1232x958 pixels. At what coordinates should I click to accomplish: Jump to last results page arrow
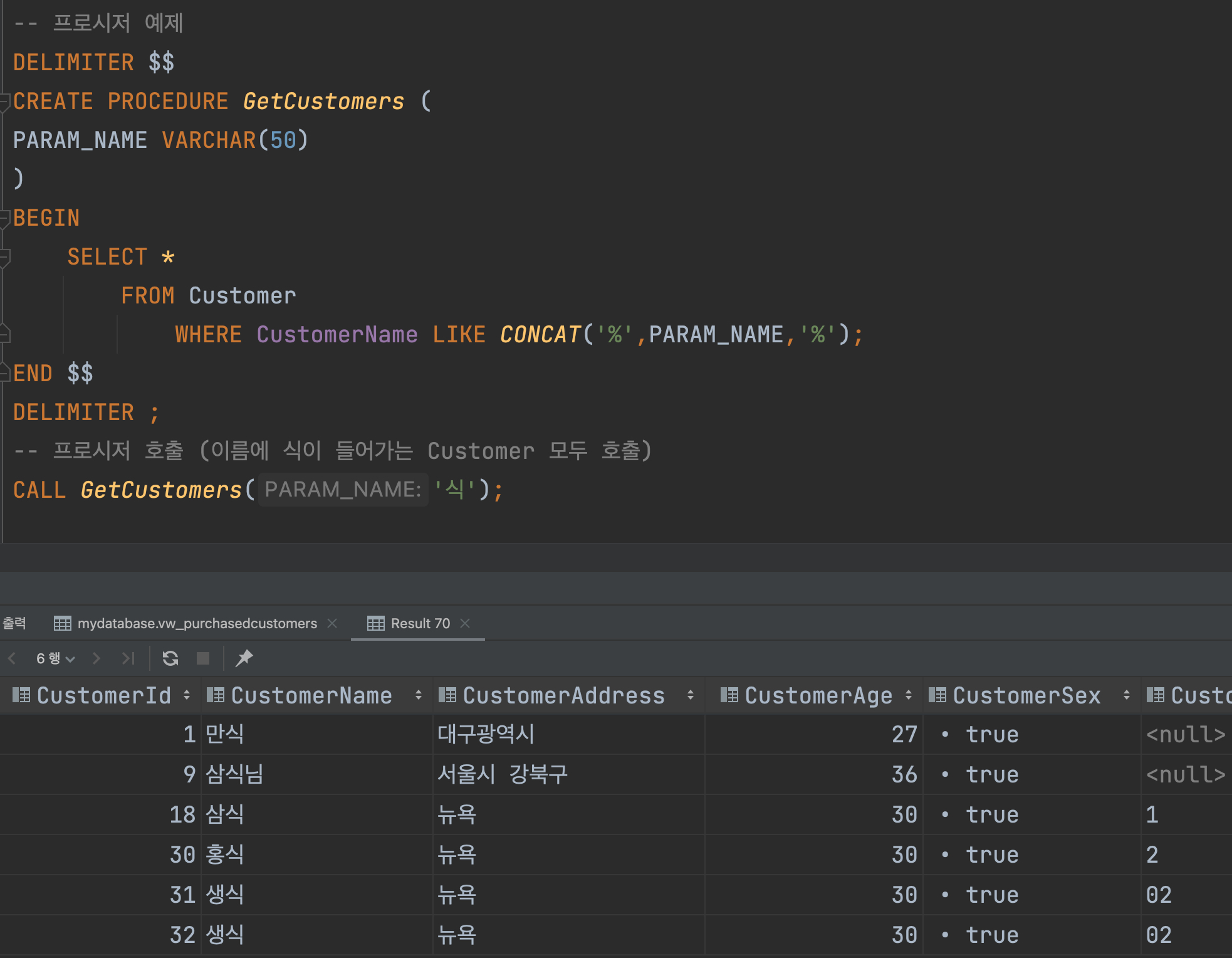128,658
